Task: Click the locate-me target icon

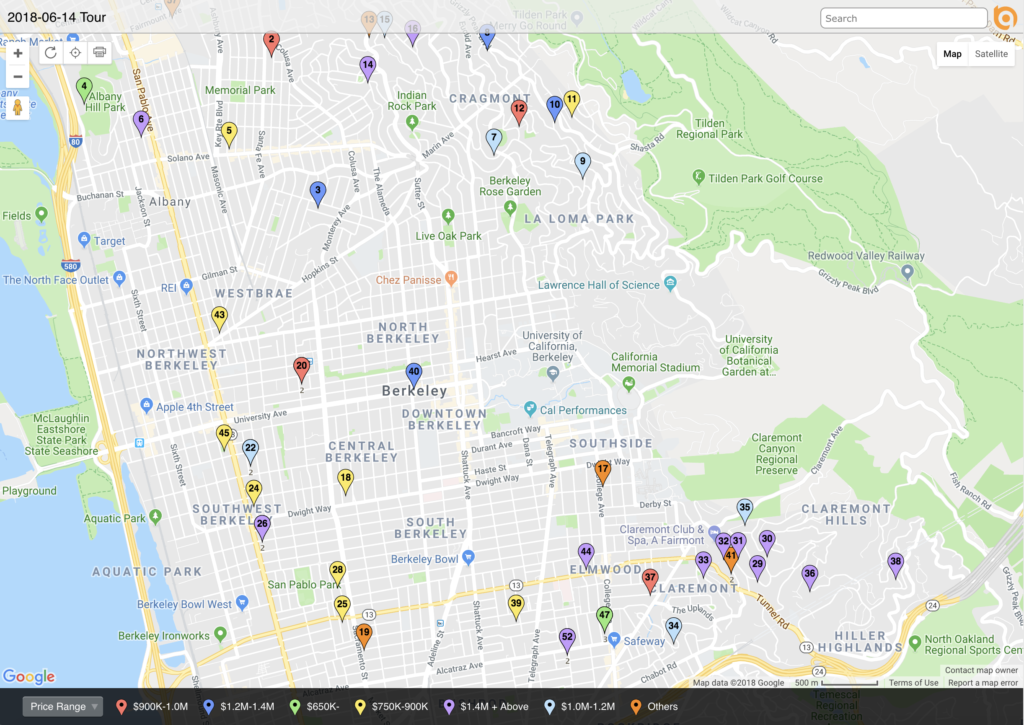Action: [75, 53]
